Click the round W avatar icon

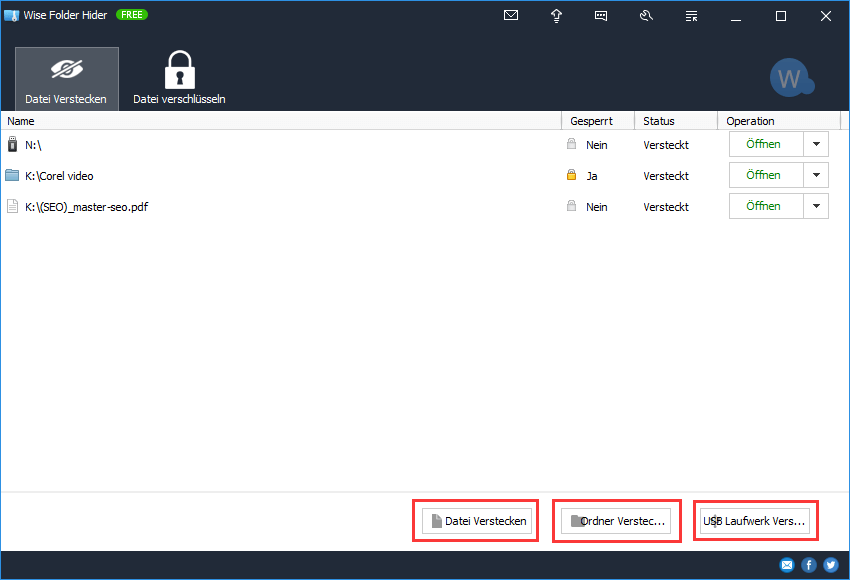[791, 78]
